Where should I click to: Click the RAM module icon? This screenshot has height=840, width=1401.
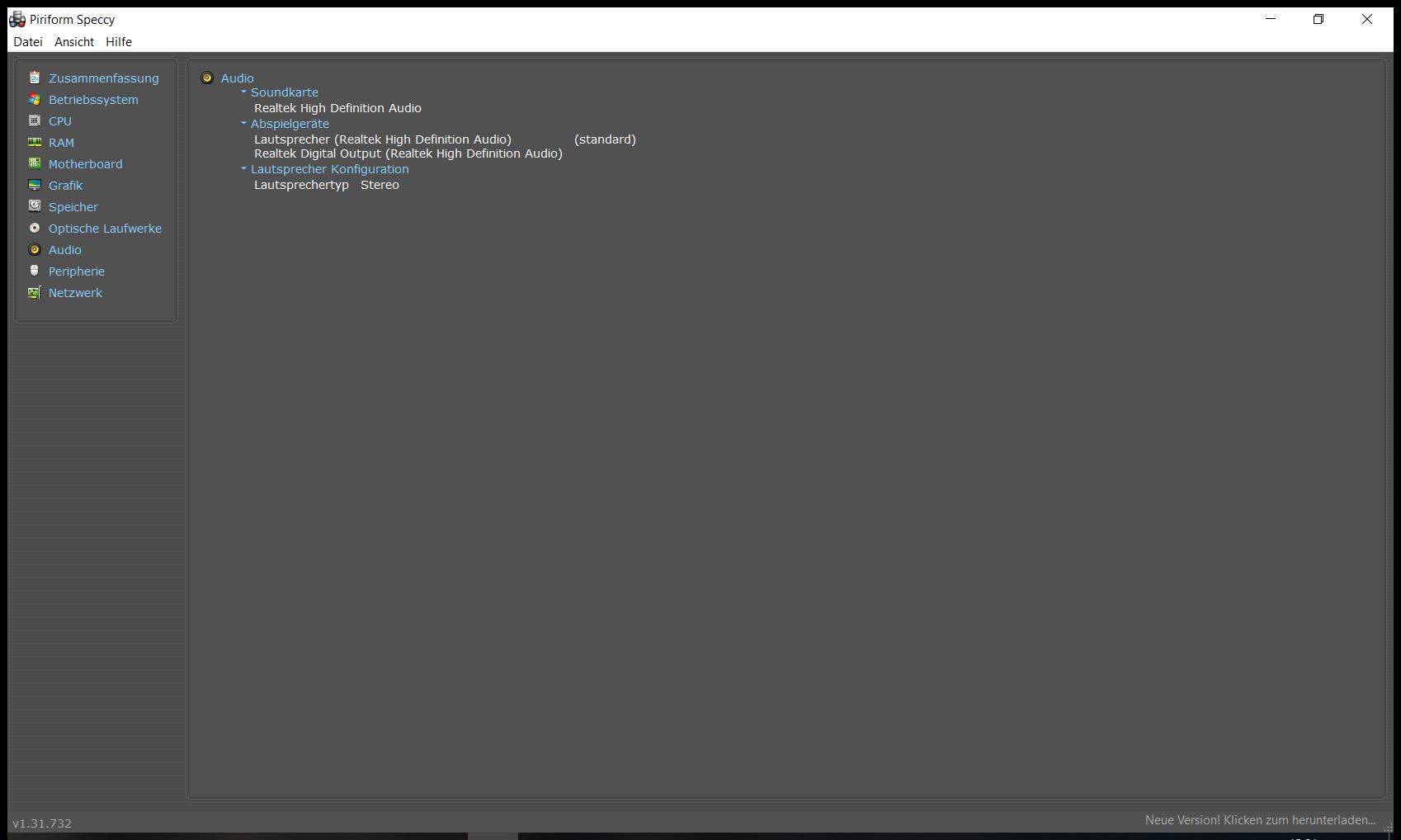pos(35,142)
